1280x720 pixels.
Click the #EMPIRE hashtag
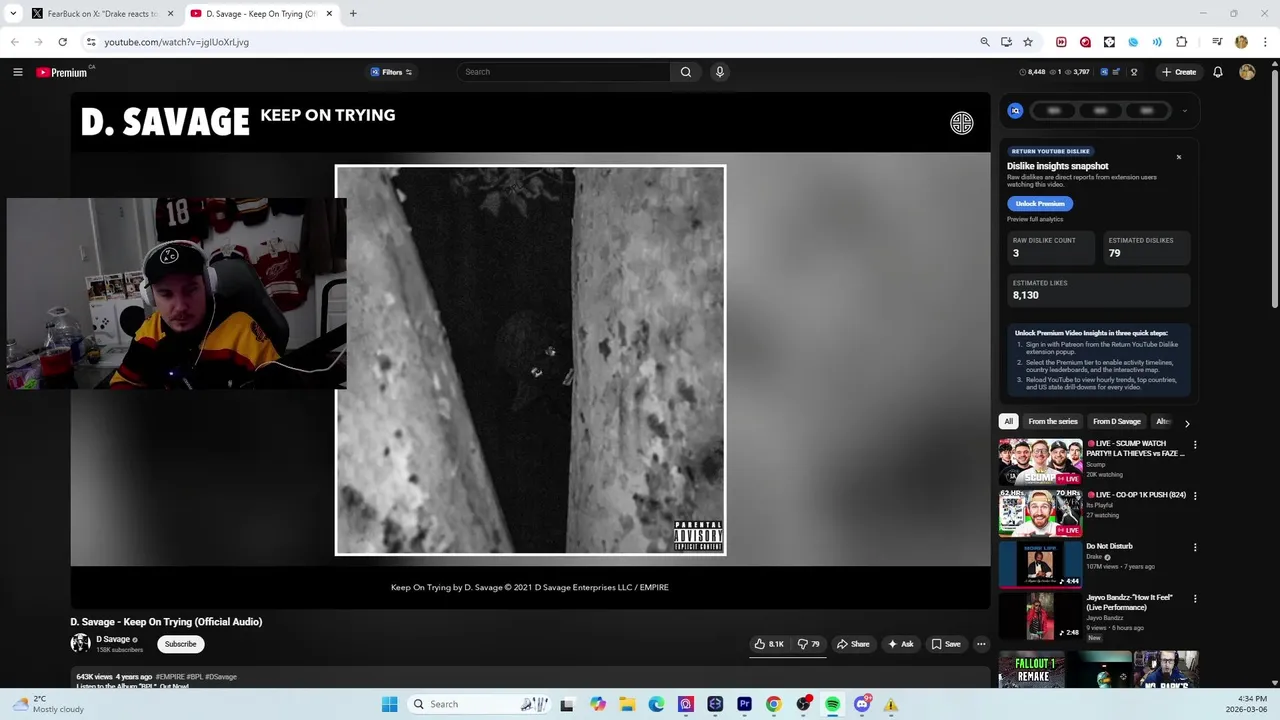pos(170,677)
